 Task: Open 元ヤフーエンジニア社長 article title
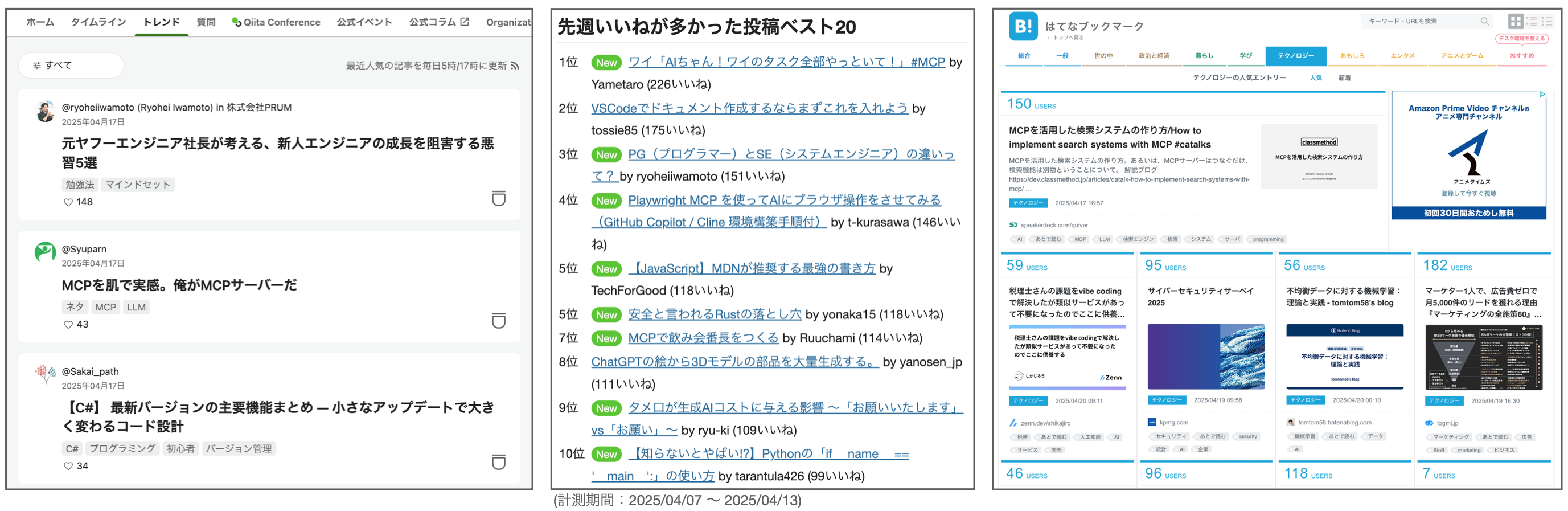click(278, 153)
